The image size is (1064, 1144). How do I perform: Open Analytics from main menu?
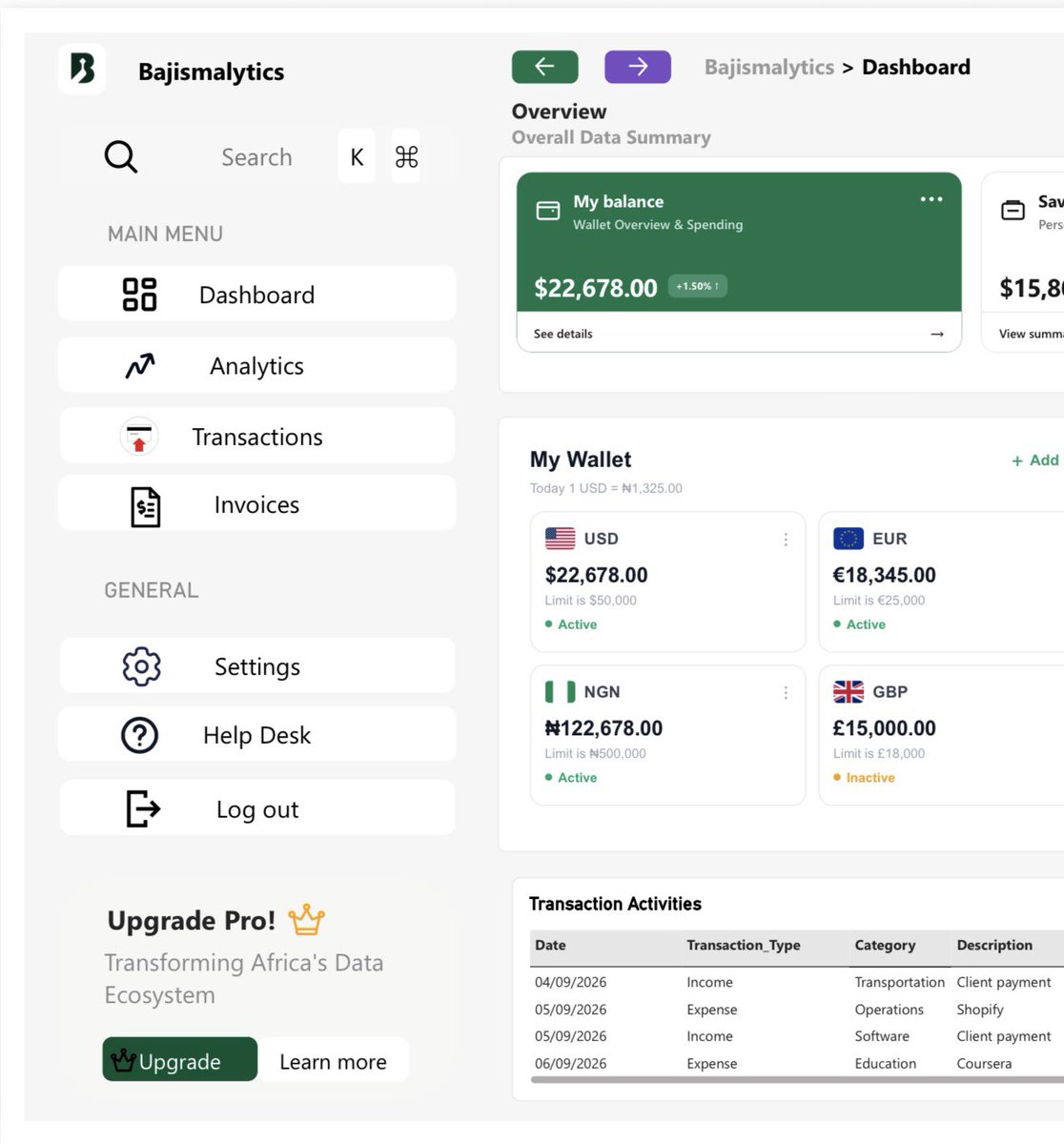[257, 365]
